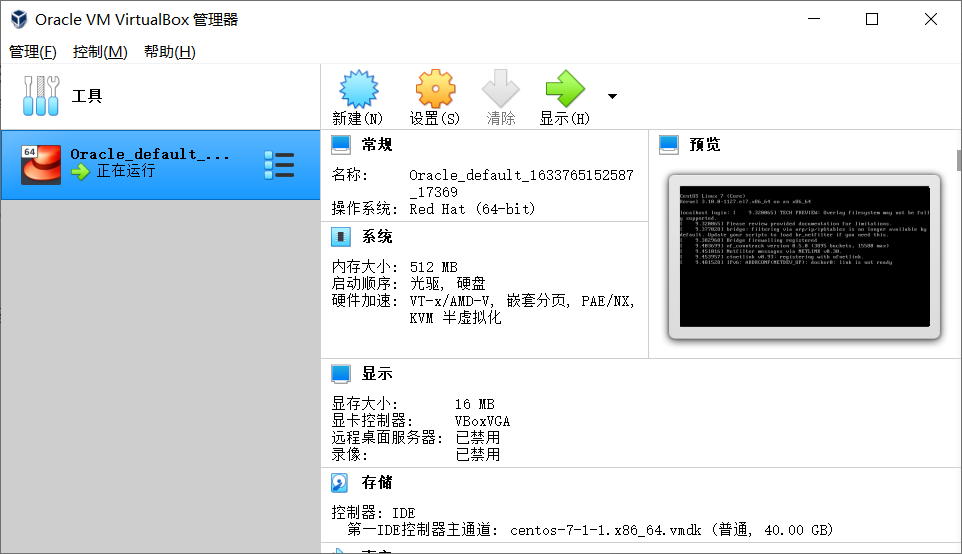Click the Discard (清除) arrow icon
Image resolution: width=962 pixels, height=554 pixels.
pos(501,89)
